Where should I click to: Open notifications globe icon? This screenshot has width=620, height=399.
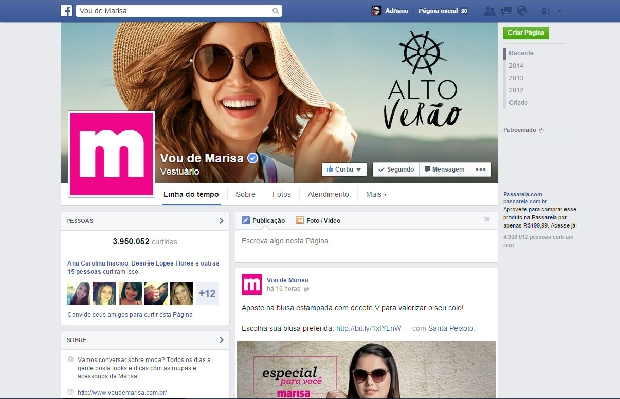(522, 11)
